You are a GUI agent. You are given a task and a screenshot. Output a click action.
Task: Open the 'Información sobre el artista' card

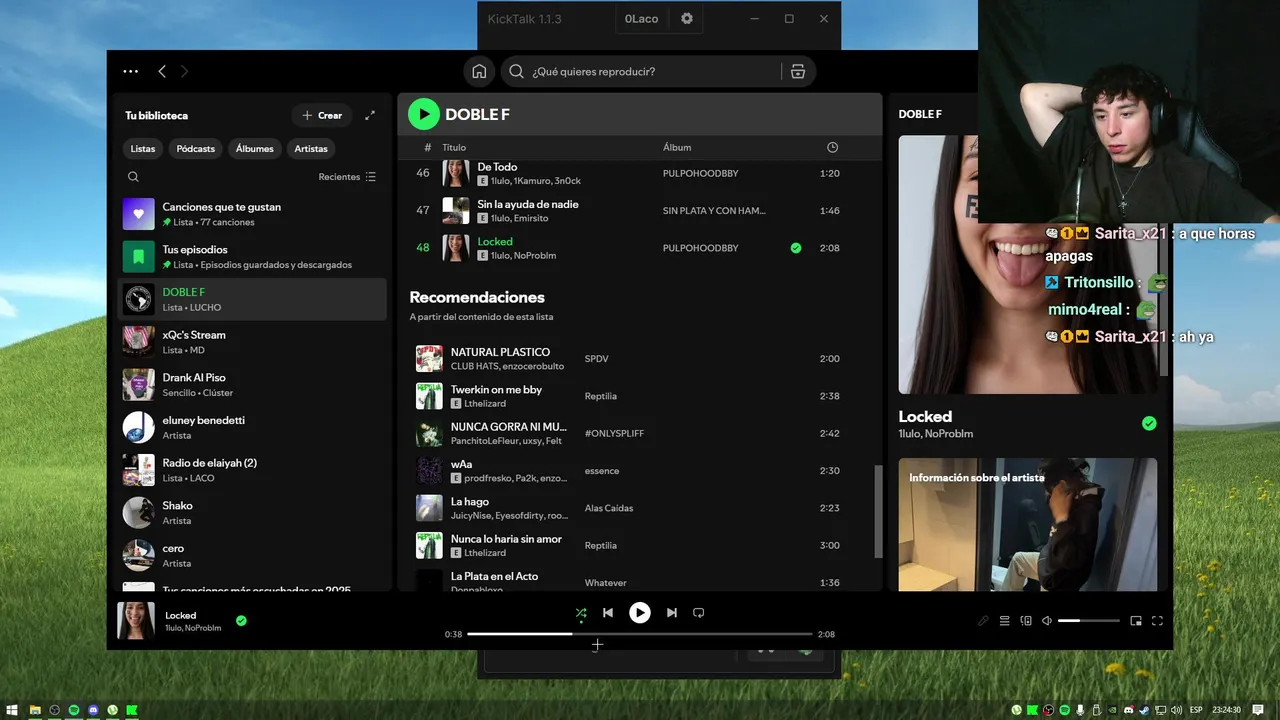1028,524
